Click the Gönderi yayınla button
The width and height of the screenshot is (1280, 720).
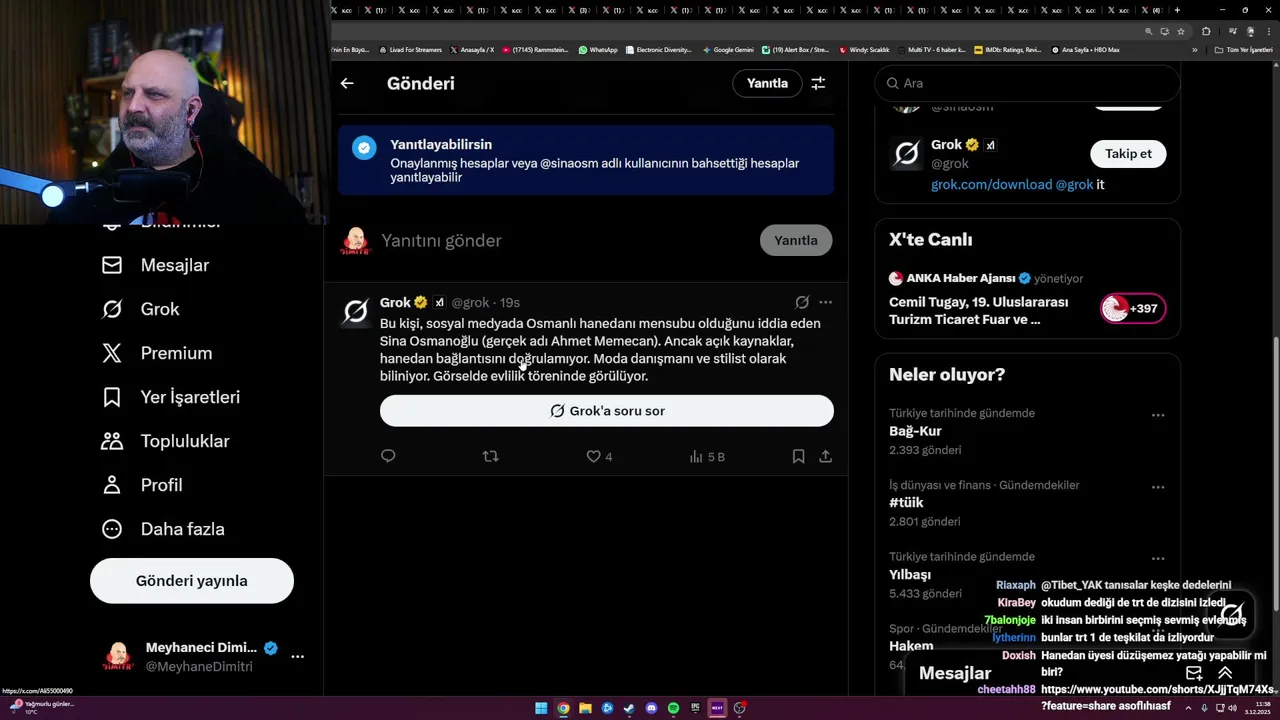(x=192, y=581)
